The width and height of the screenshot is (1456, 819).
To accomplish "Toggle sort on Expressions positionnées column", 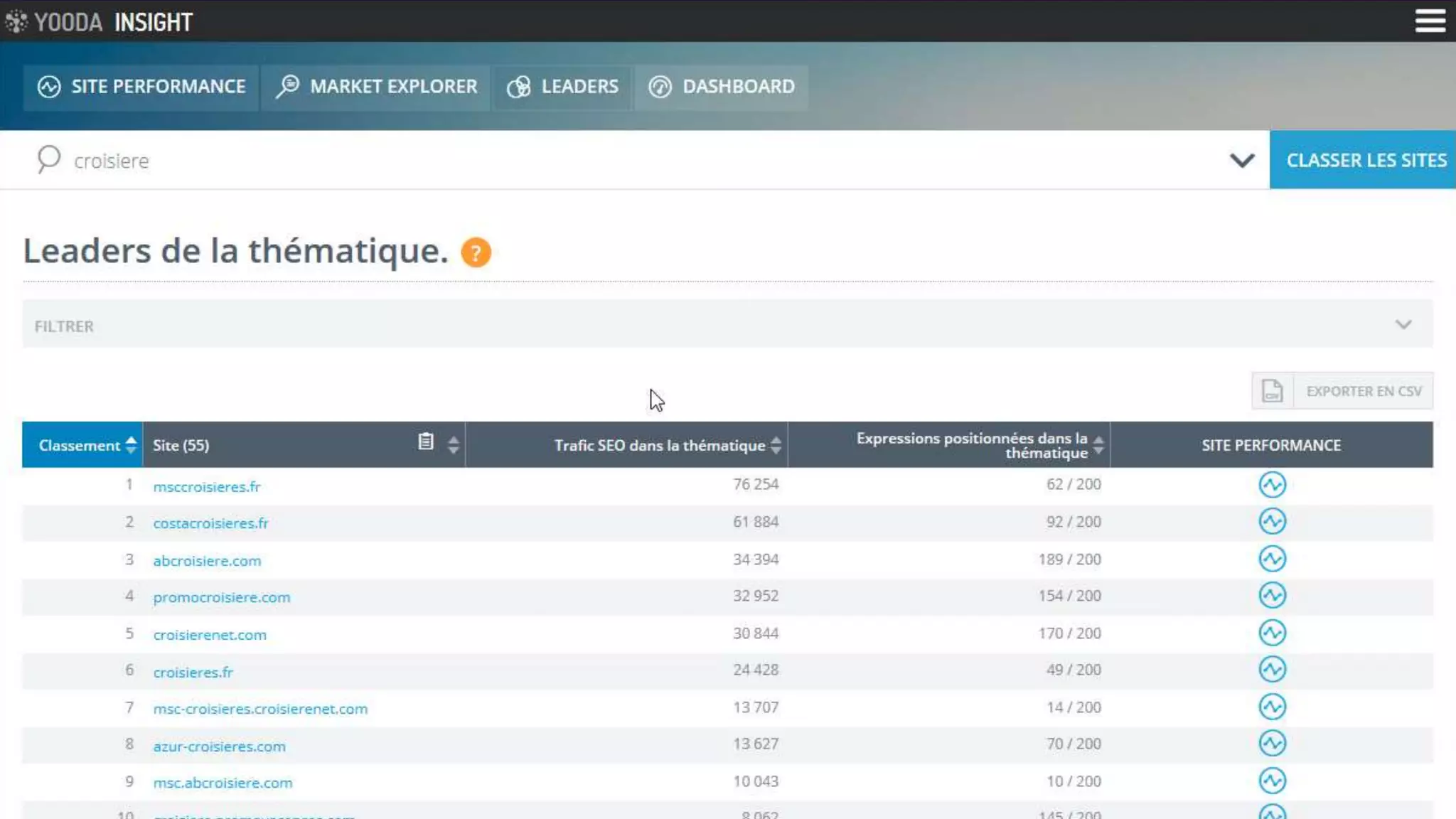I will [x=1098, y=445].
